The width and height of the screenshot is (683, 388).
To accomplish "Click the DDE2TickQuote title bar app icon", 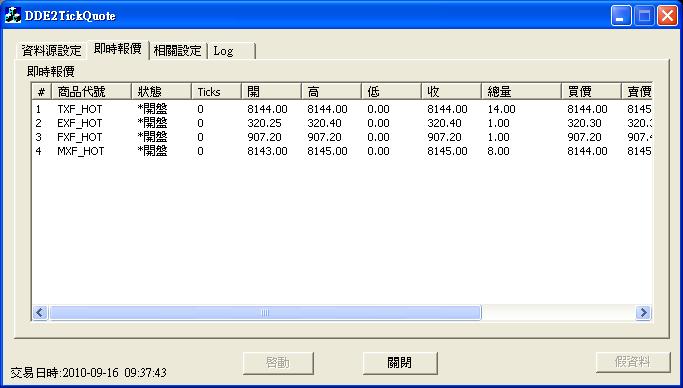I will click(13, 16).
